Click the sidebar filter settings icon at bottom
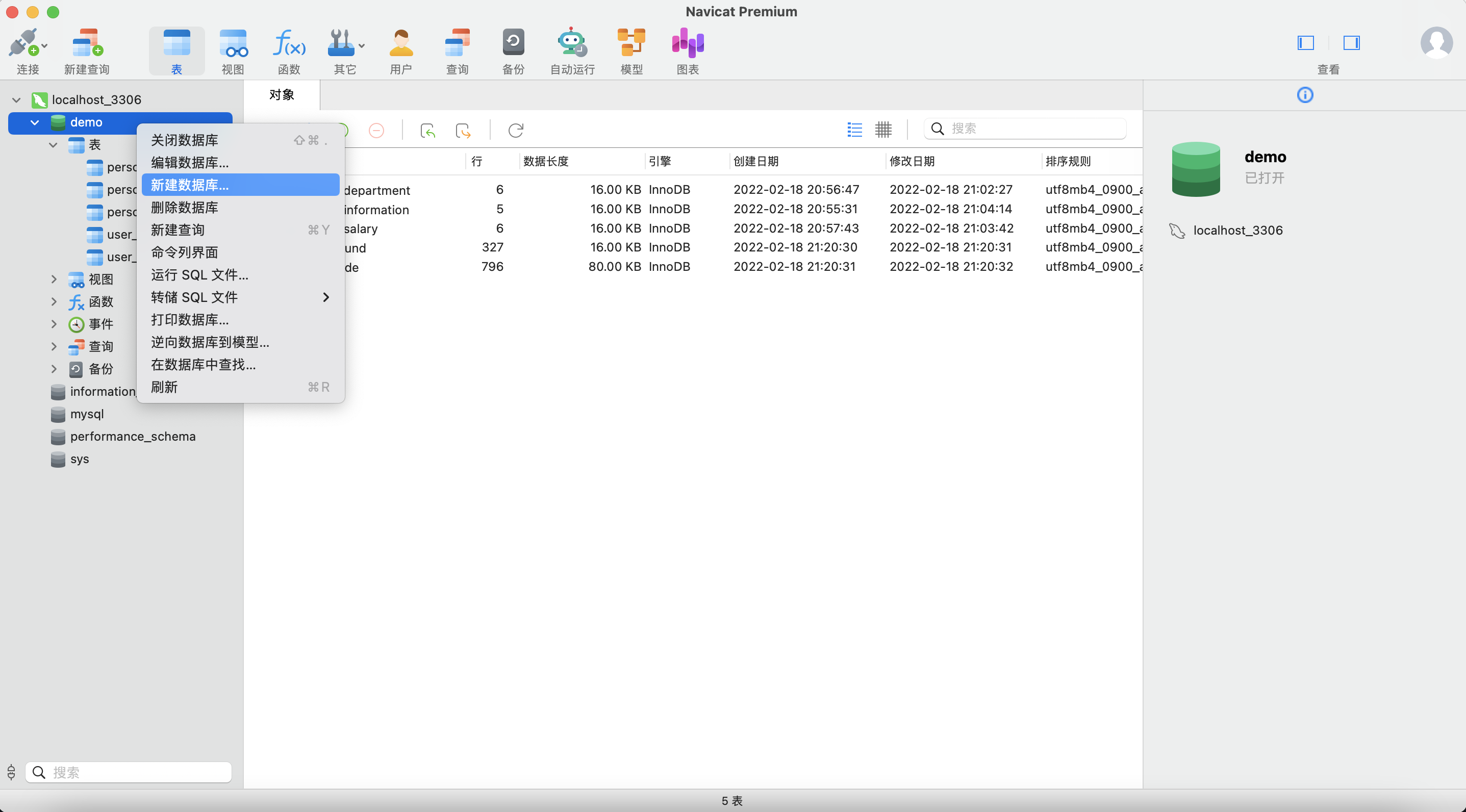Image resolution: width=1466 pixels, height=812 pixels. pyautogui.click(x=11, y=772)
